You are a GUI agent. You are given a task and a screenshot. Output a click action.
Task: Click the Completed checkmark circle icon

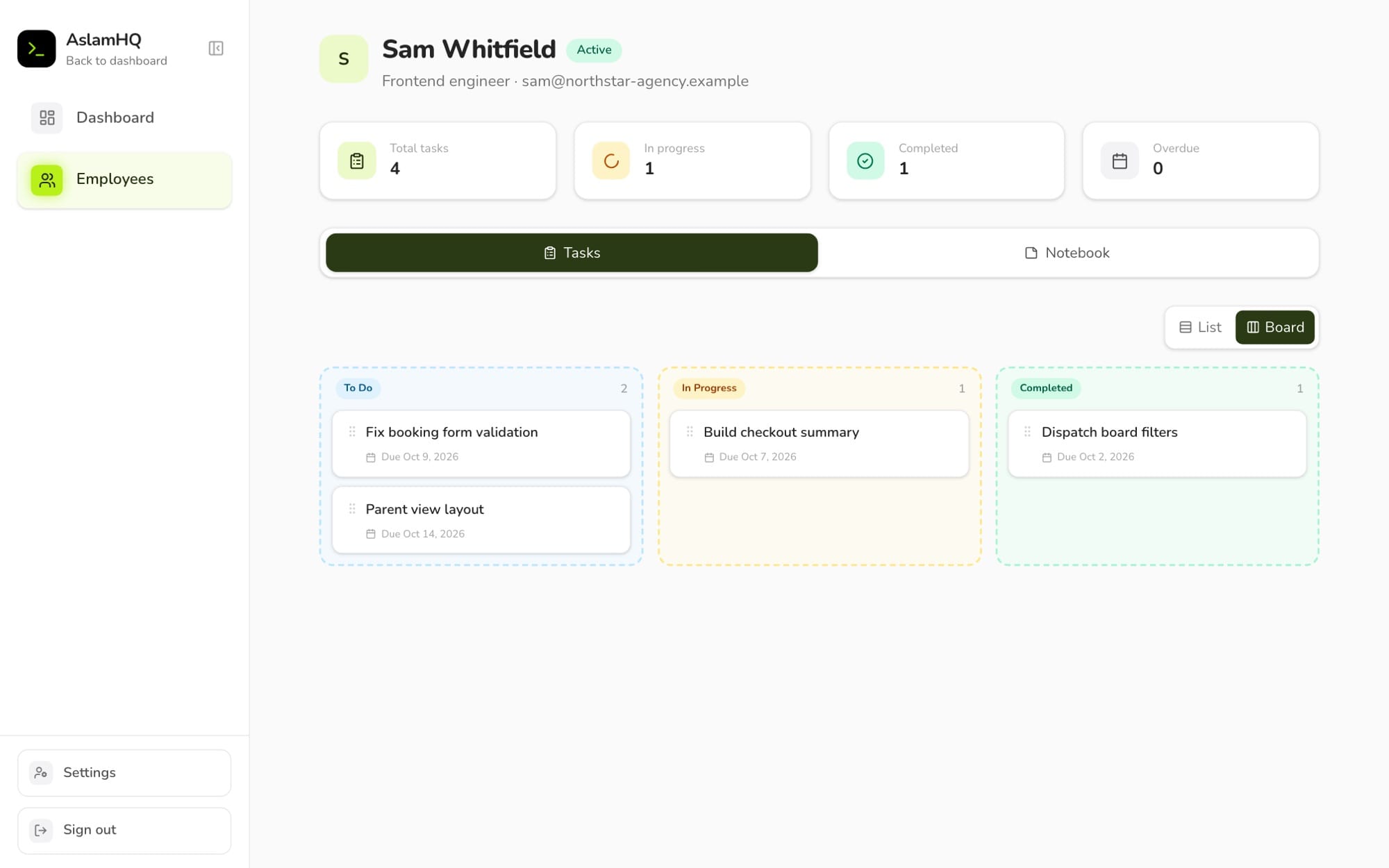[865, 161]
